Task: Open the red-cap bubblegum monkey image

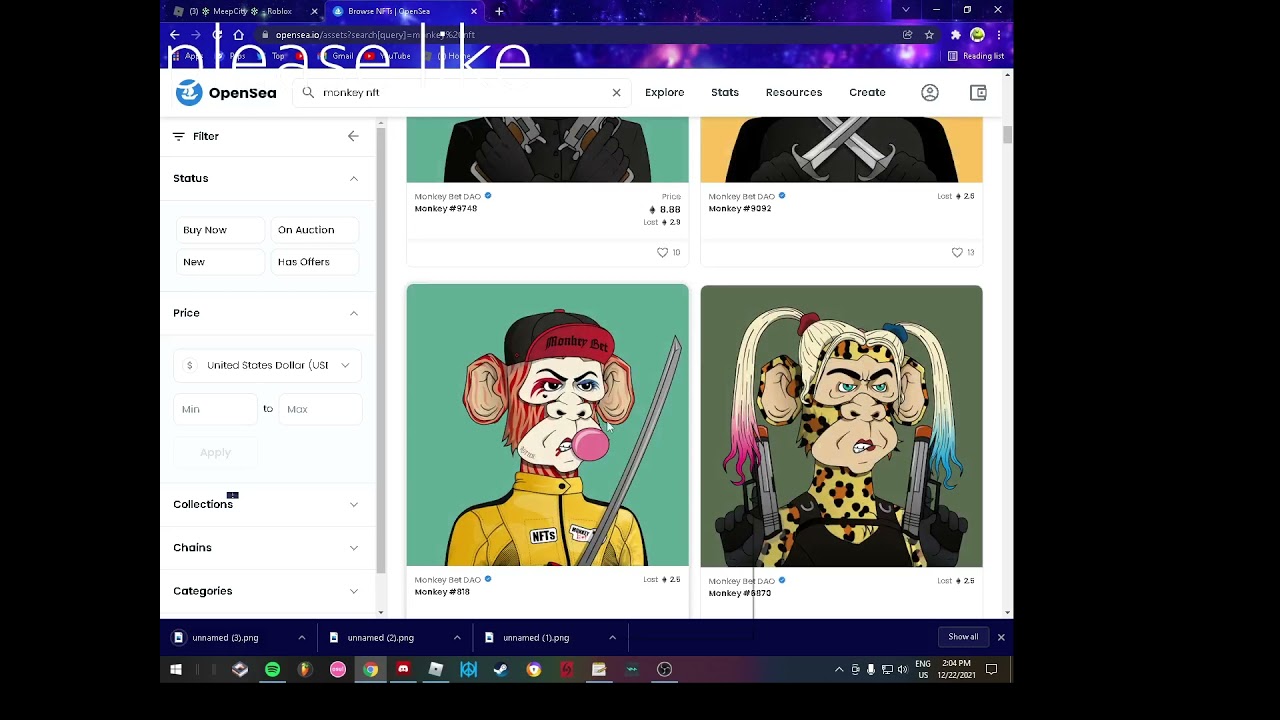Action: (547, 426)
